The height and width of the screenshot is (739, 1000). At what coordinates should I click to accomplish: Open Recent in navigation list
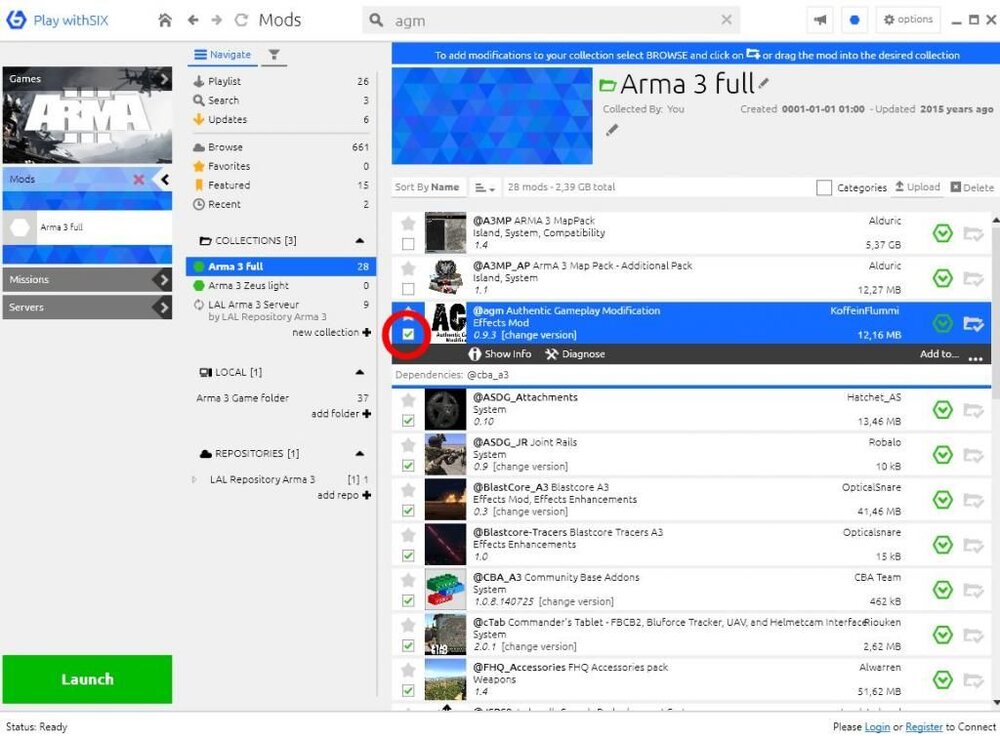click(281, 204)
